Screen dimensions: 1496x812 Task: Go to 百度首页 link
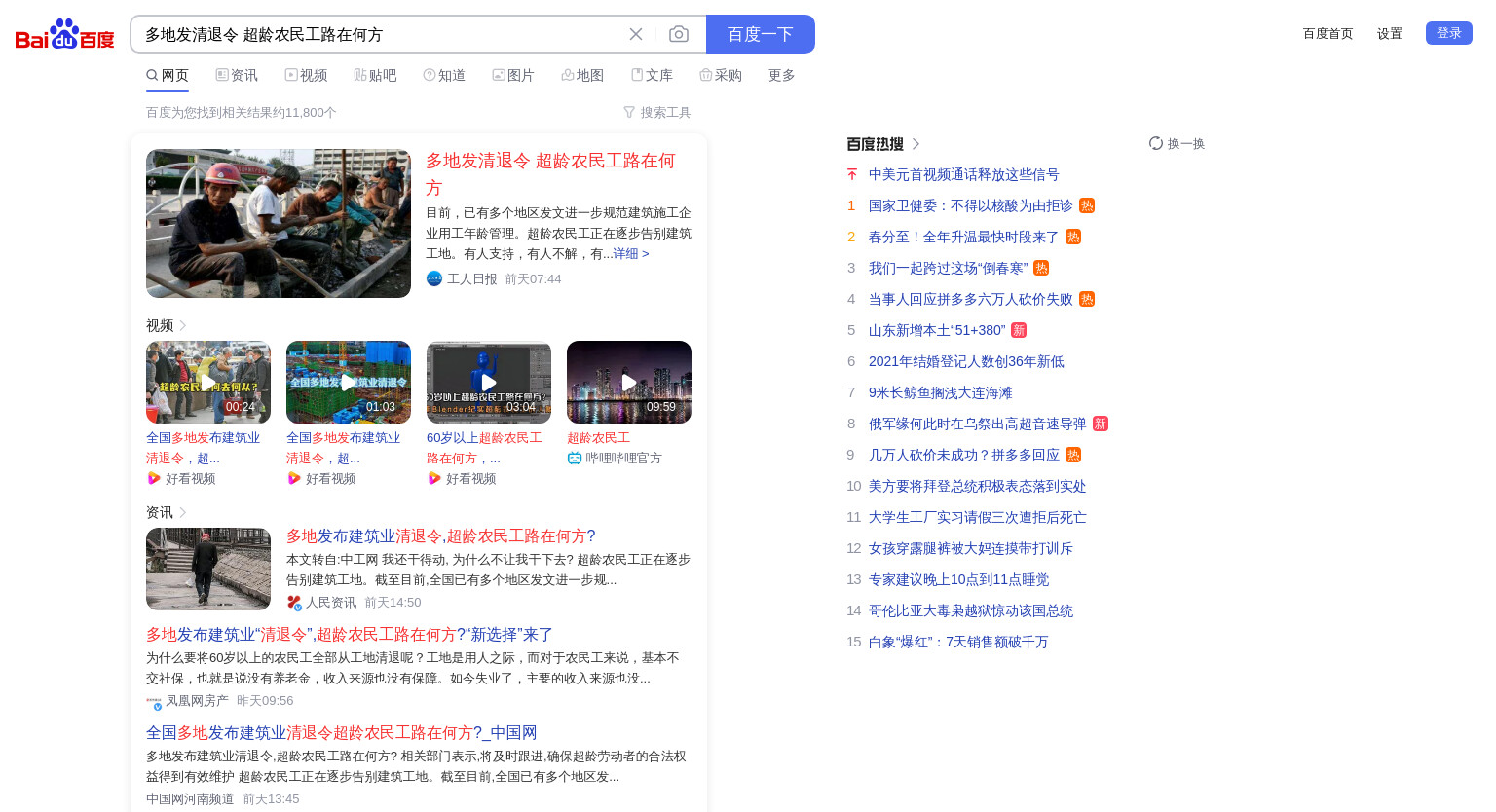click(x=1328, y=33)
